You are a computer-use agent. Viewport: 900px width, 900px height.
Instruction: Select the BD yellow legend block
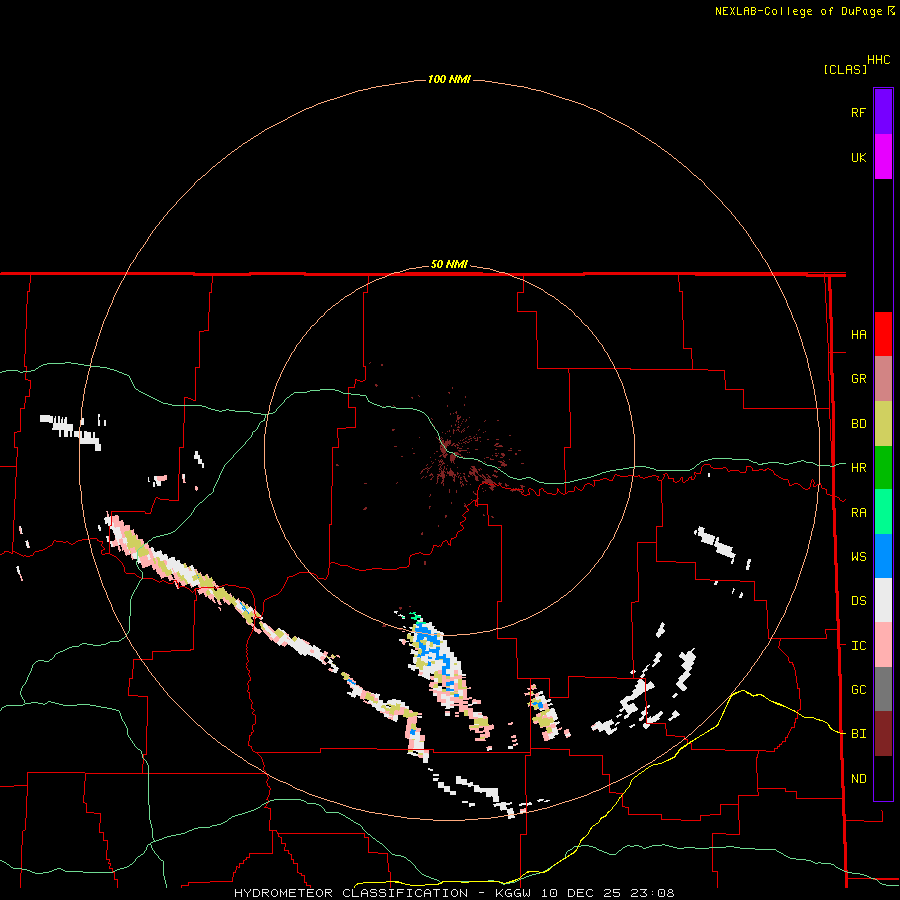(x=883, y=424)
